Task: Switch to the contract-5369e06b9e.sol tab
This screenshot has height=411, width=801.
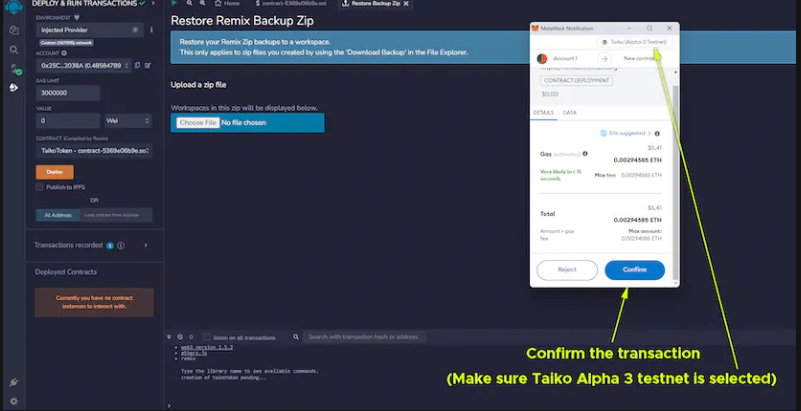Action: tap(291, 4)
